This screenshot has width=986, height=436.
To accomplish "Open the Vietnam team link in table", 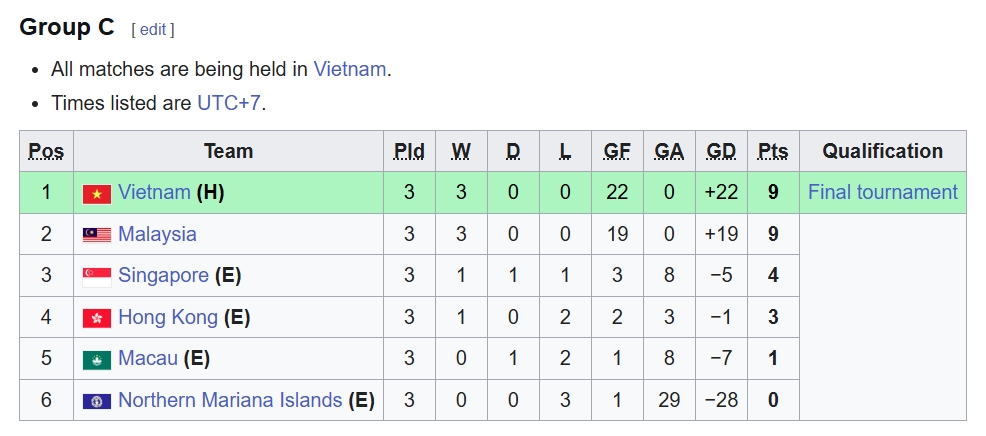I will pyautogui.click(x=154, y=192).
